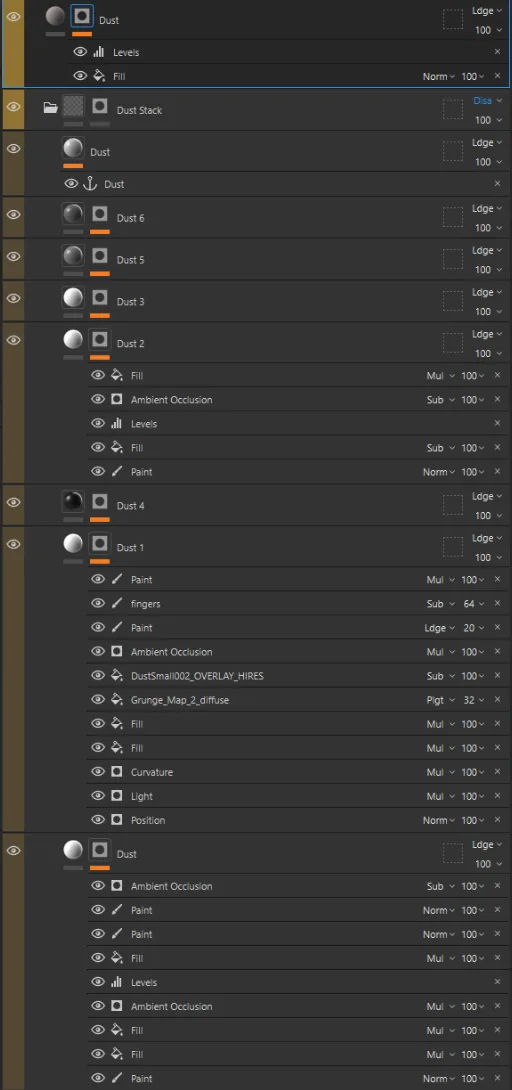Click the material sphere thumbnail of Dust 1
512x1090 pixels.
(x=73, y=543)
